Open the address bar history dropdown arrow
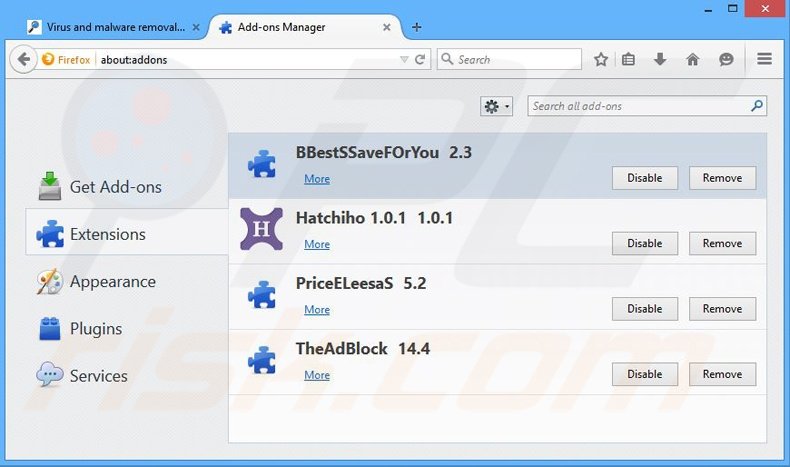The image size is (790, 467). [404, 59]
